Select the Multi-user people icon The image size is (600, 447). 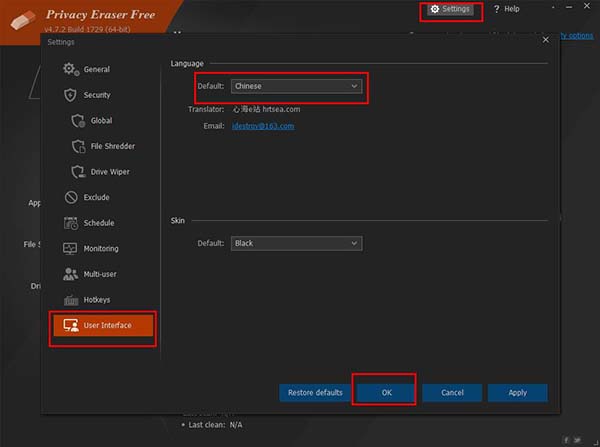70,274
